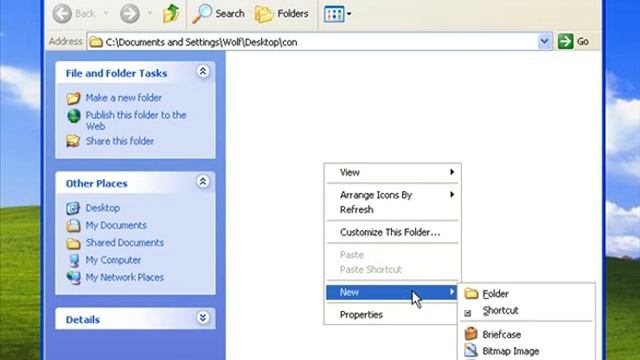Viewport: 640px width, 360px height.
Task: Click the Up folder toolbar icon
Action: tap(171, 13)
